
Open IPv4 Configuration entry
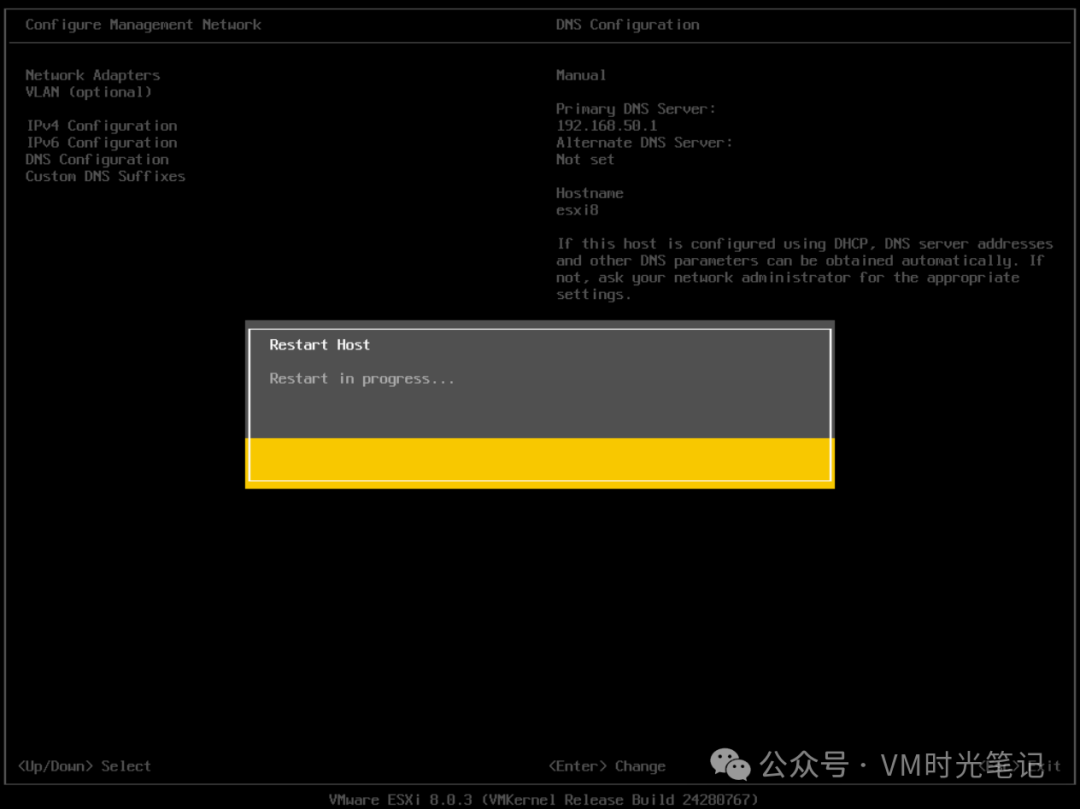101,125
